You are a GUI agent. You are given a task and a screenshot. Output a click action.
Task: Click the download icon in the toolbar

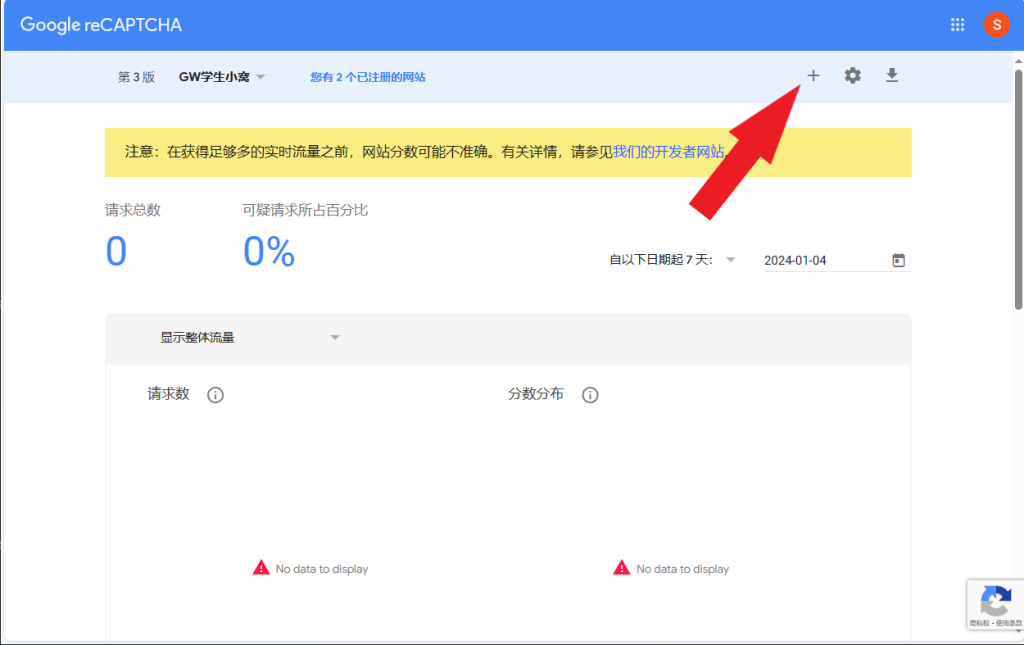pos(891,76)
